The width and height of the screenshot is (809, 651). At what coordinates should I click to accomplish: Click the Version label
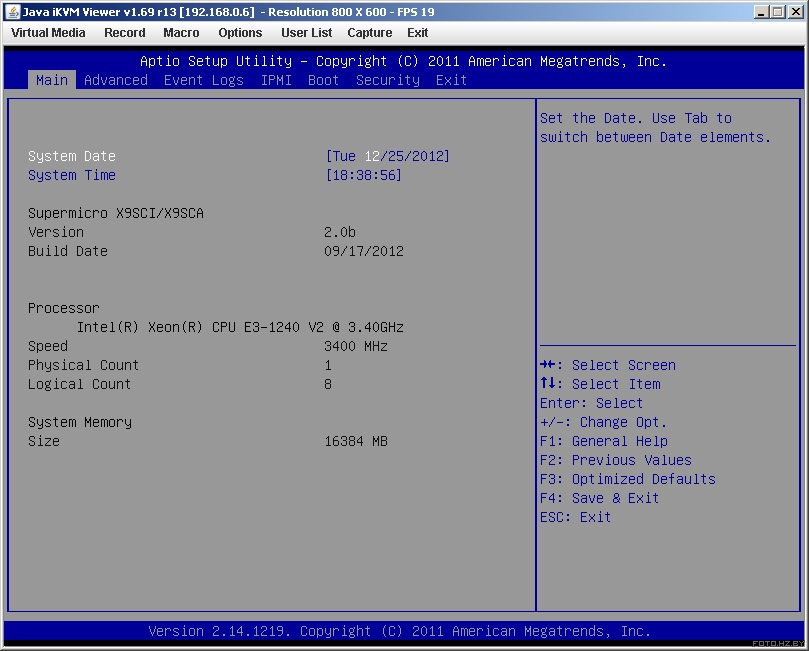[56, 232]
